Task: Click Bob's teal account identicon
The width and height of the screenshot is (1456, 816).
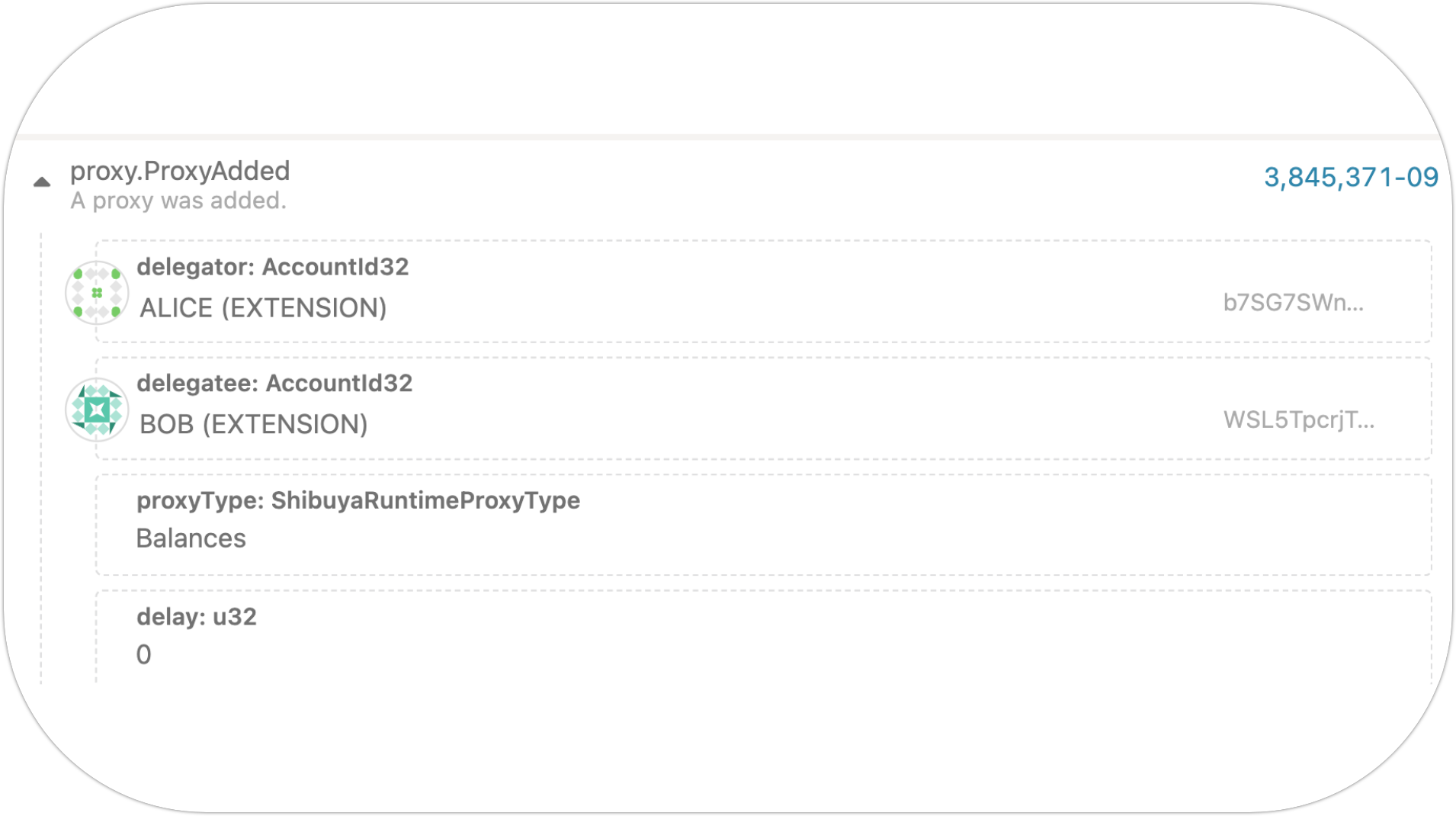Action: pyautogui.click(x=97, y=410)
